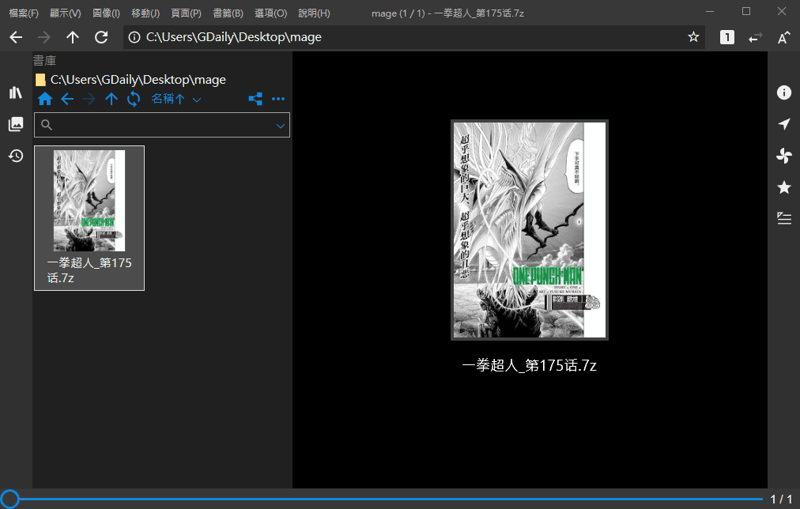Click the page slider handle
The width and height of the screenshot is (800, 509).
pos(10,499)
